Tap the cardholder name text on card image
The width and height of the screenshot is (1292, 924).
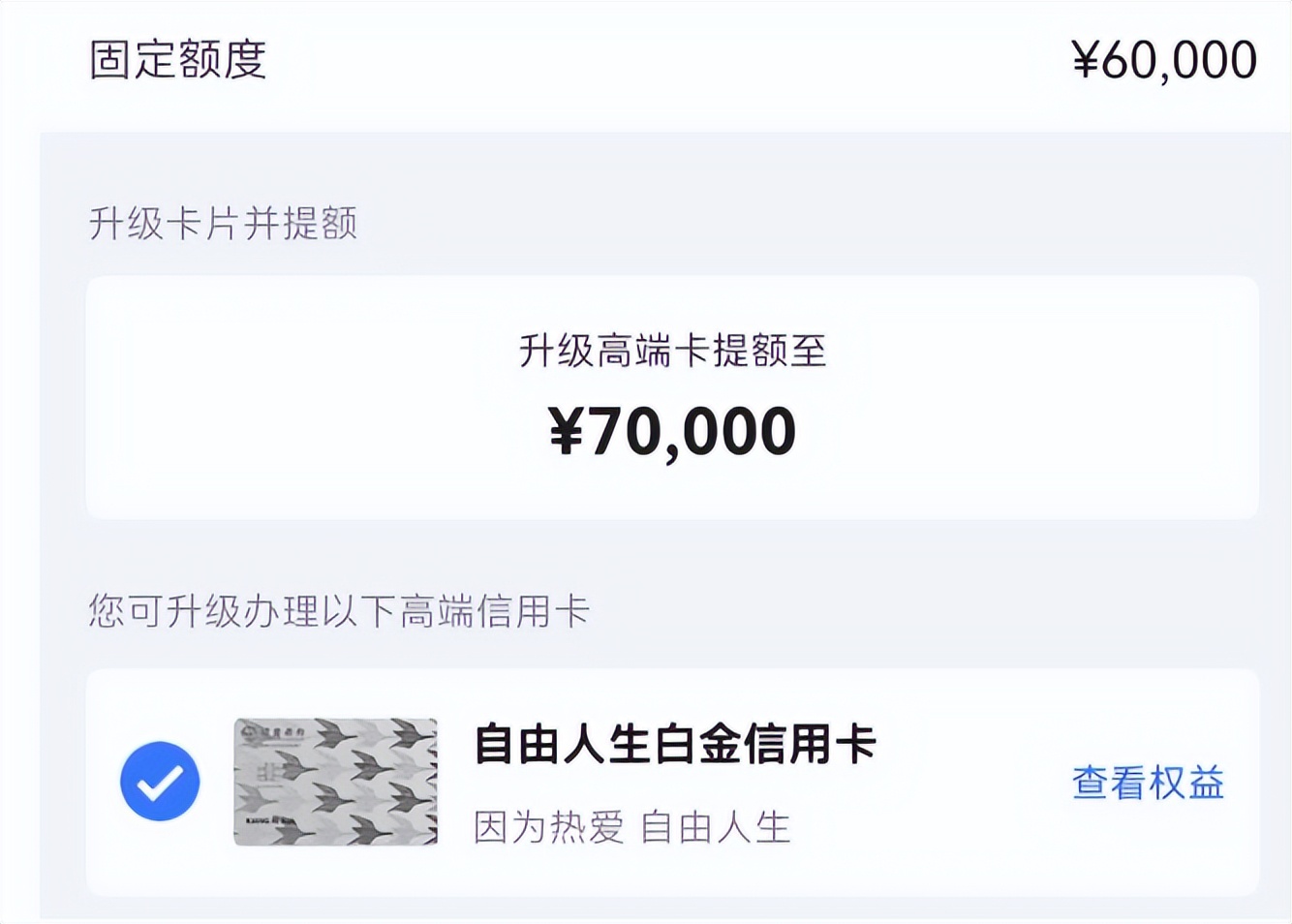click(x=269, y=822)
